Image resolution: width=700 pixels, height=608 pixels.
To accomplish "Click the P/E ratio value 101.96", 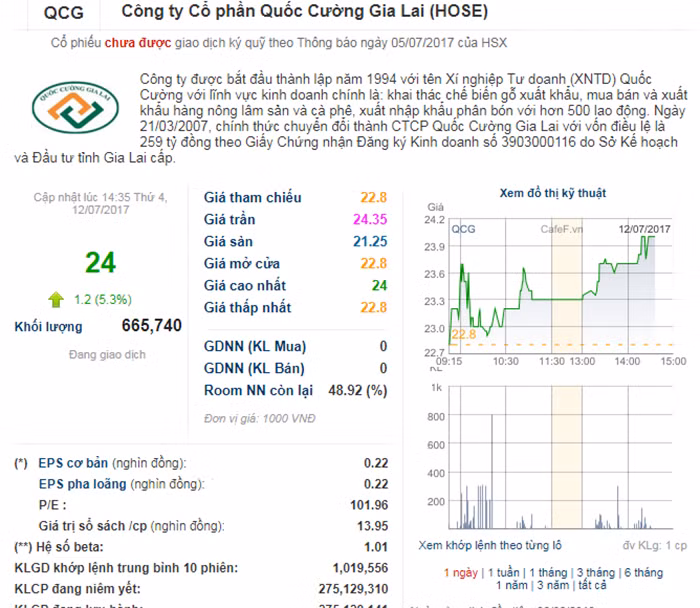I will tap(368, 505).
